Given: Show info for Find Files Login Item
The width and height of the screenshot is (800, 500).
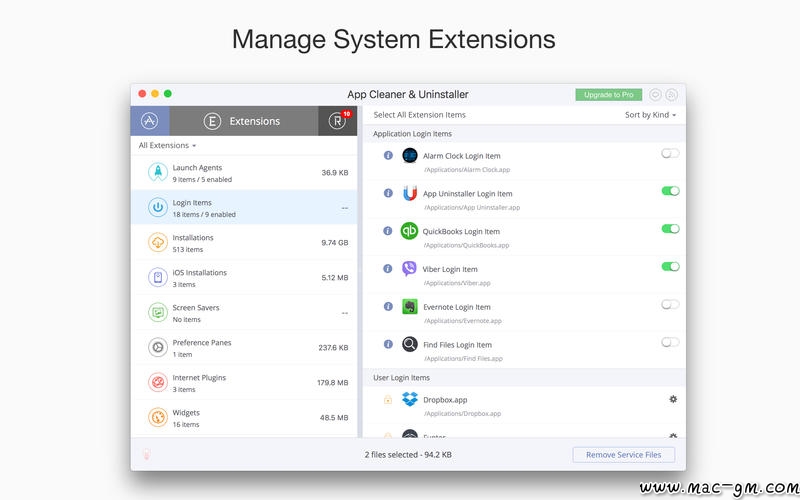Looking at the screenshot, I should click(x=388, y=344).
